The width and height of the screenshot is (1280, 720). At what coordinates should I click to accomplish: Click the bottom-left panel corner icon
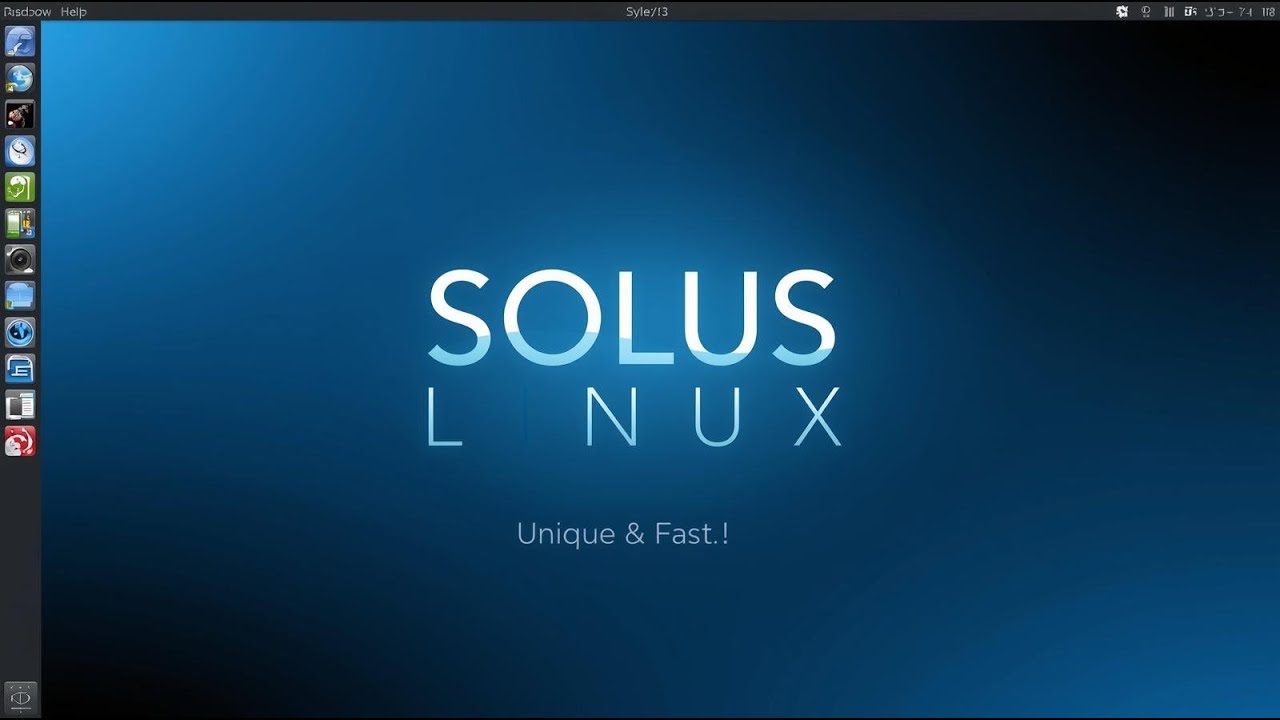[20, 696]
